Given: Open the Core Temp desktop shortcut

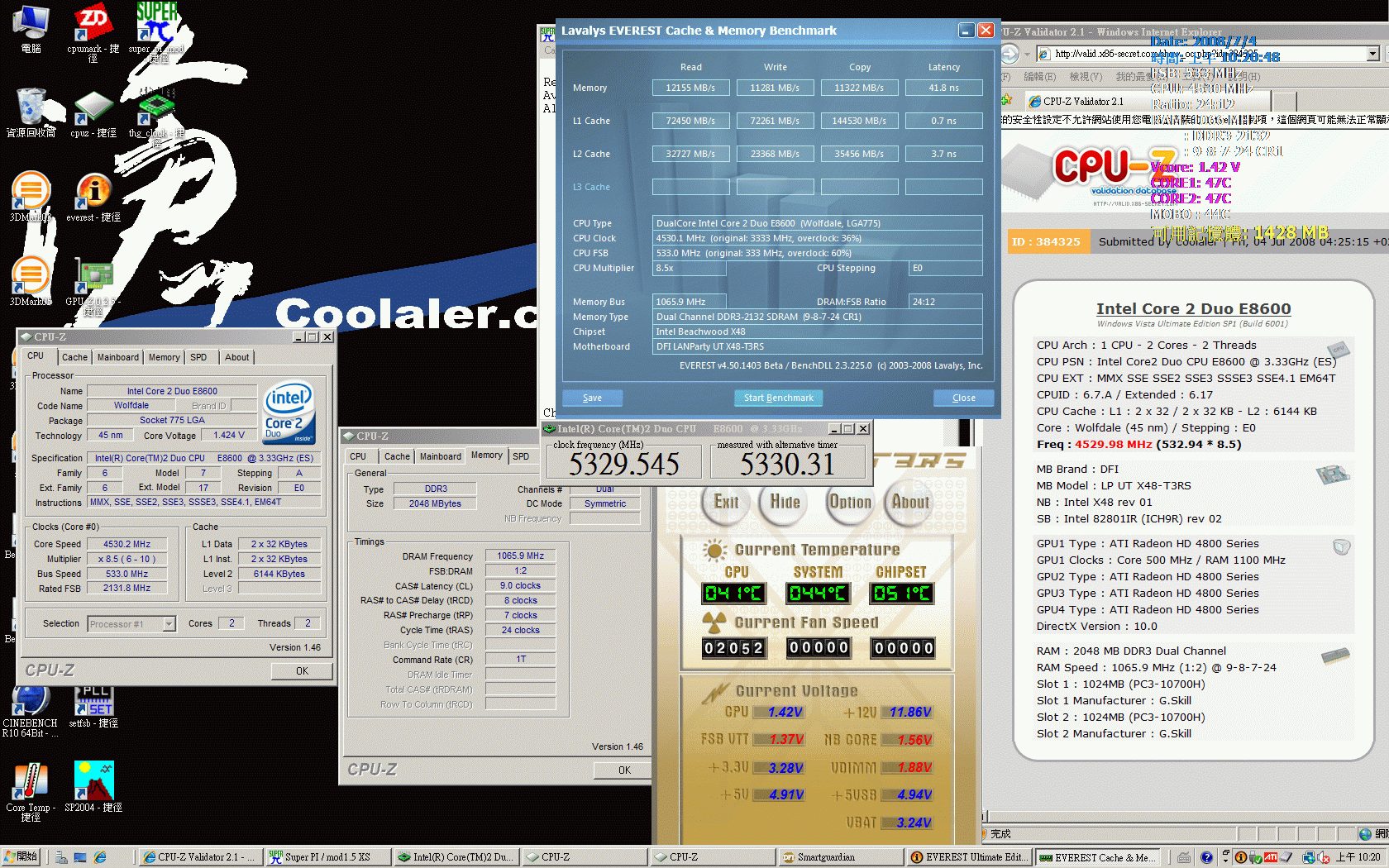Looking at the screenshot, I should point(31,792).
